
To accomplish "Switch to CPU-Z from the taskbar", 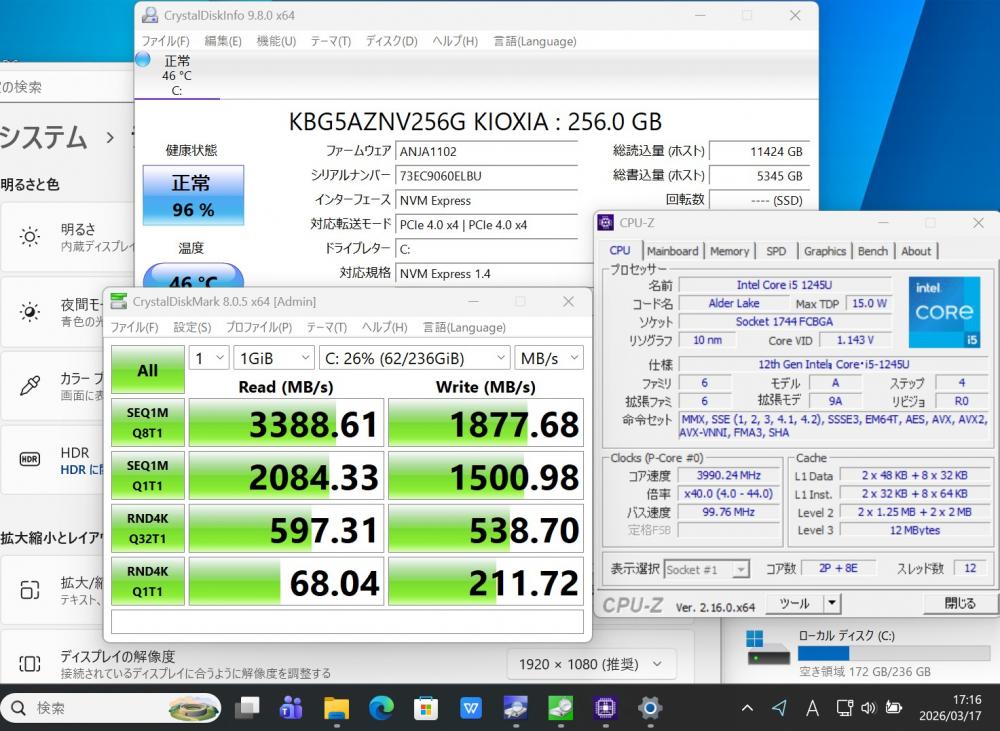I will coord(605,708).
